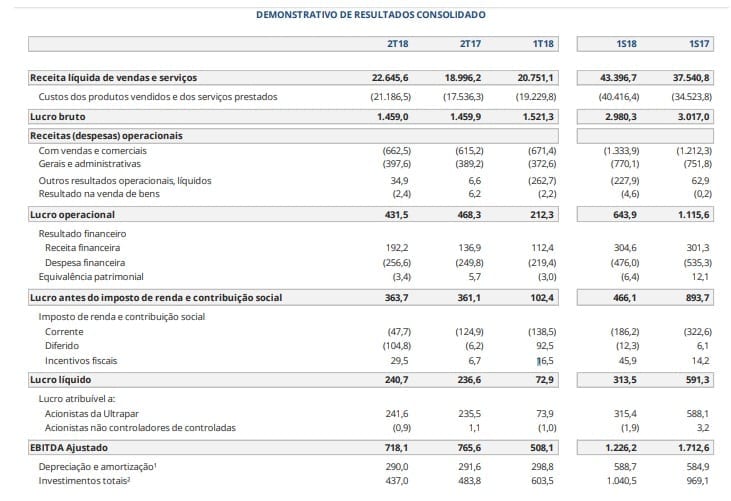731x501 pixels.
Task: Select row label Receita líquida de vendas e serviços
Action: click(113, 78)
